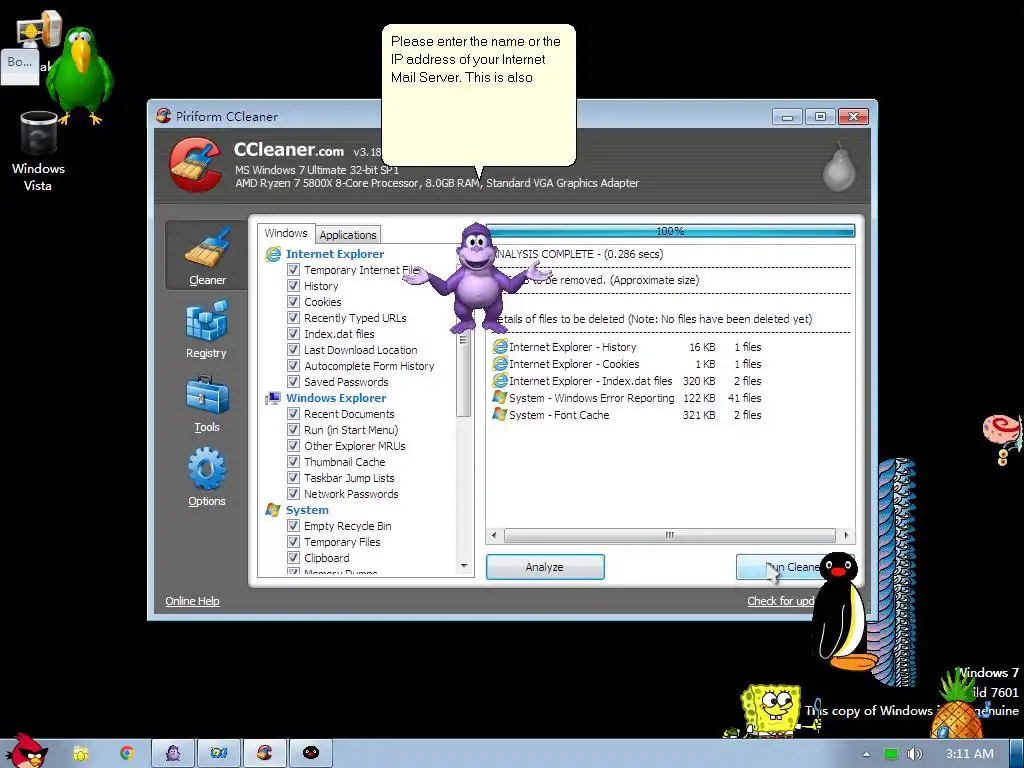1024x768 pixels.
Task: Open the penguin taskbar button
Action: [311, 753]
